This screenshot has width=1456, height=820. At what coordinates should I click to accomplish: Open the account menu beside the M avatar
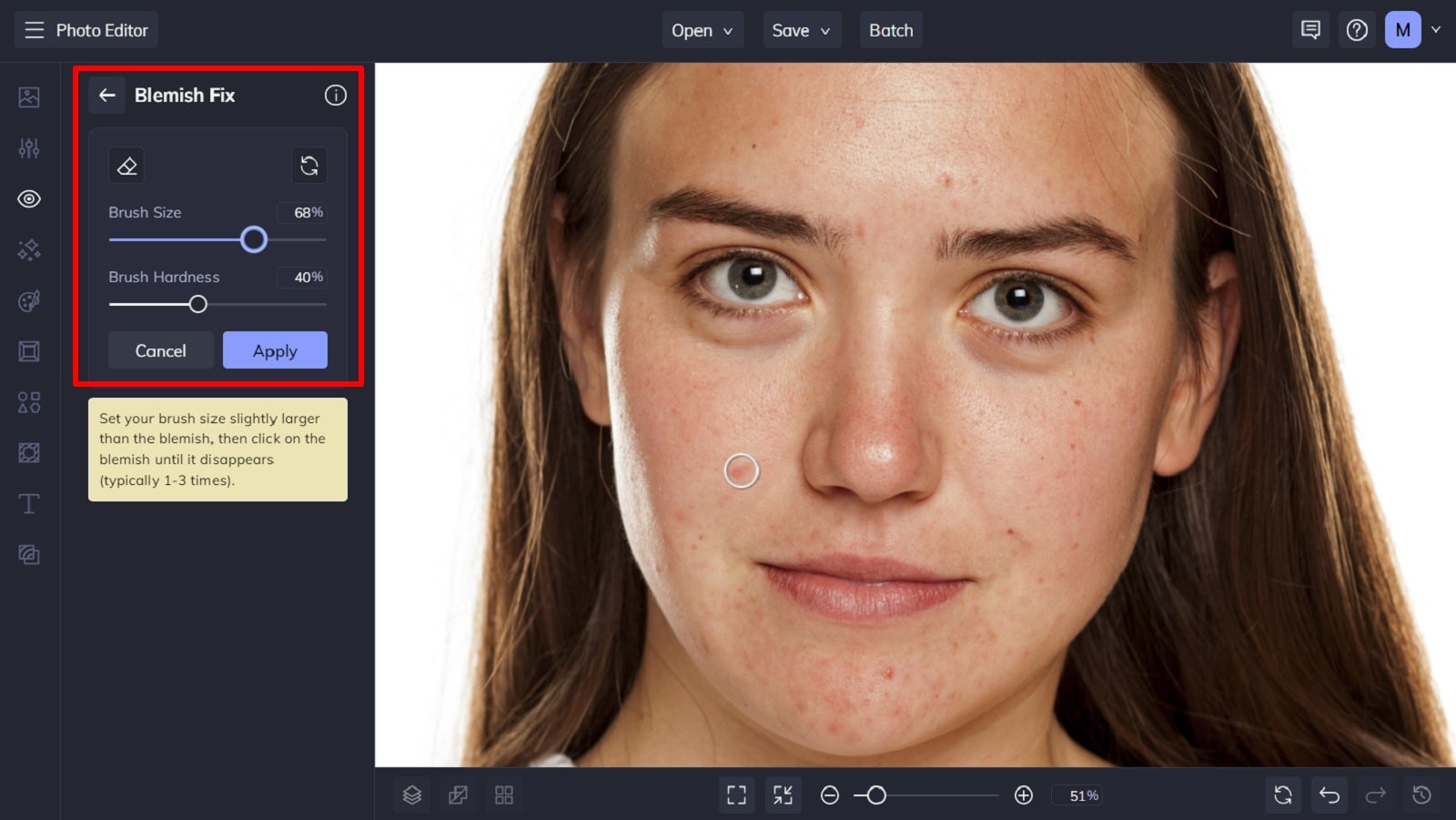coord(1436,29)
